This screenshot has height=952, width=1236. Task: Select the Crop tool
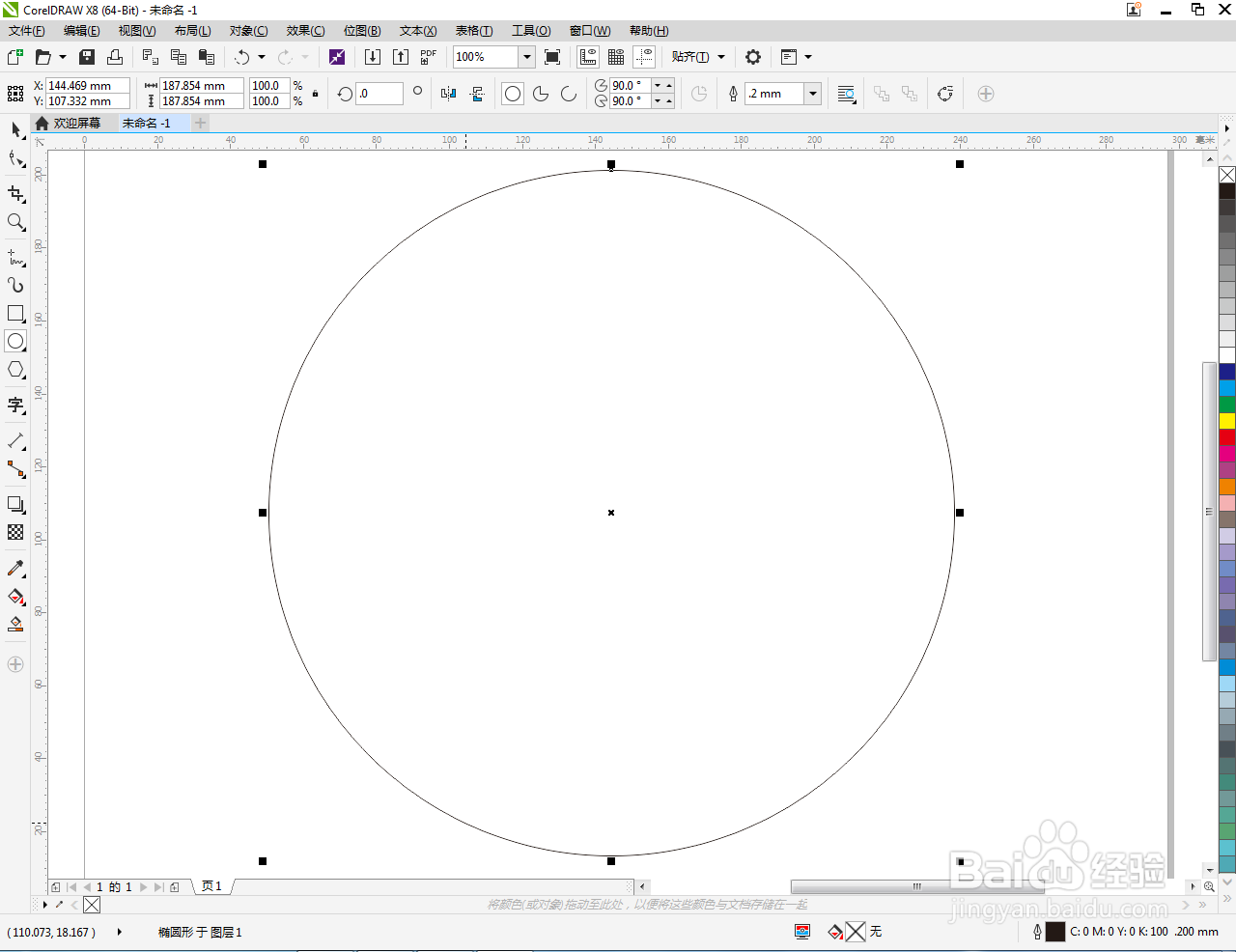pyautogui.click(x=15, y=193)
